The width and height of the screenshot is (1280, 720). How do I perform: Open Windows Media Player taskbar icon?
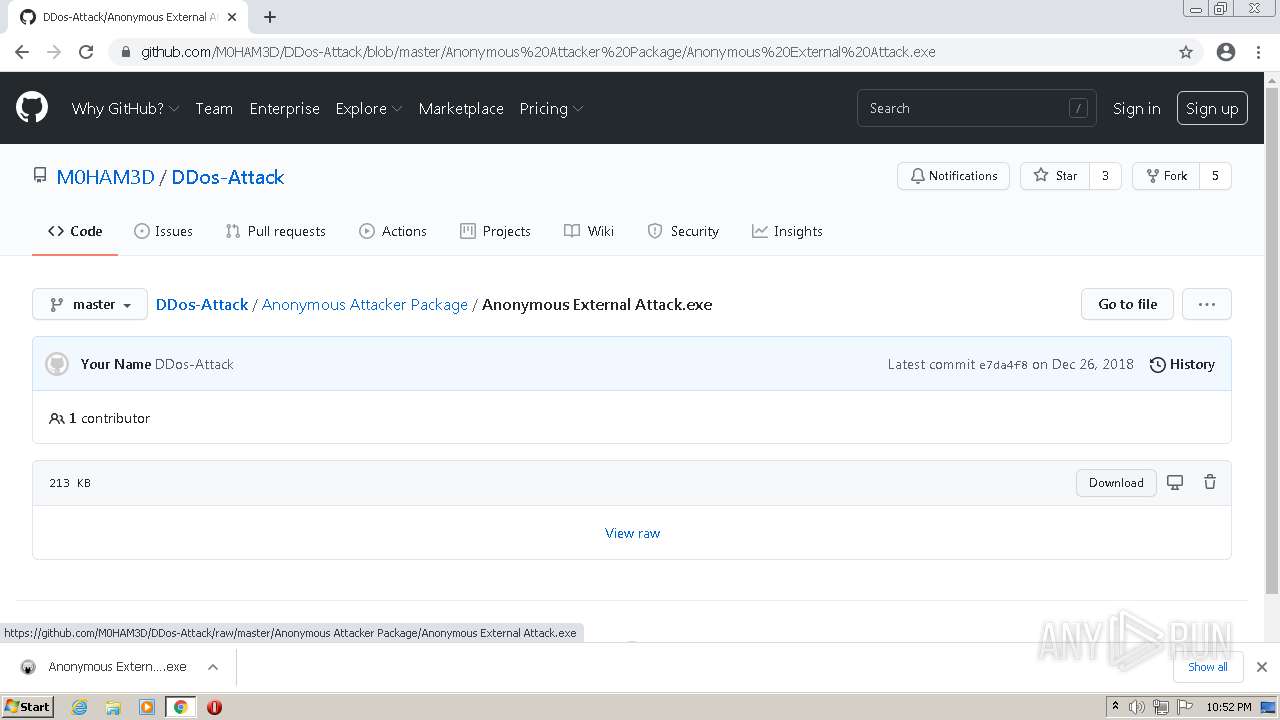point(147,707)
